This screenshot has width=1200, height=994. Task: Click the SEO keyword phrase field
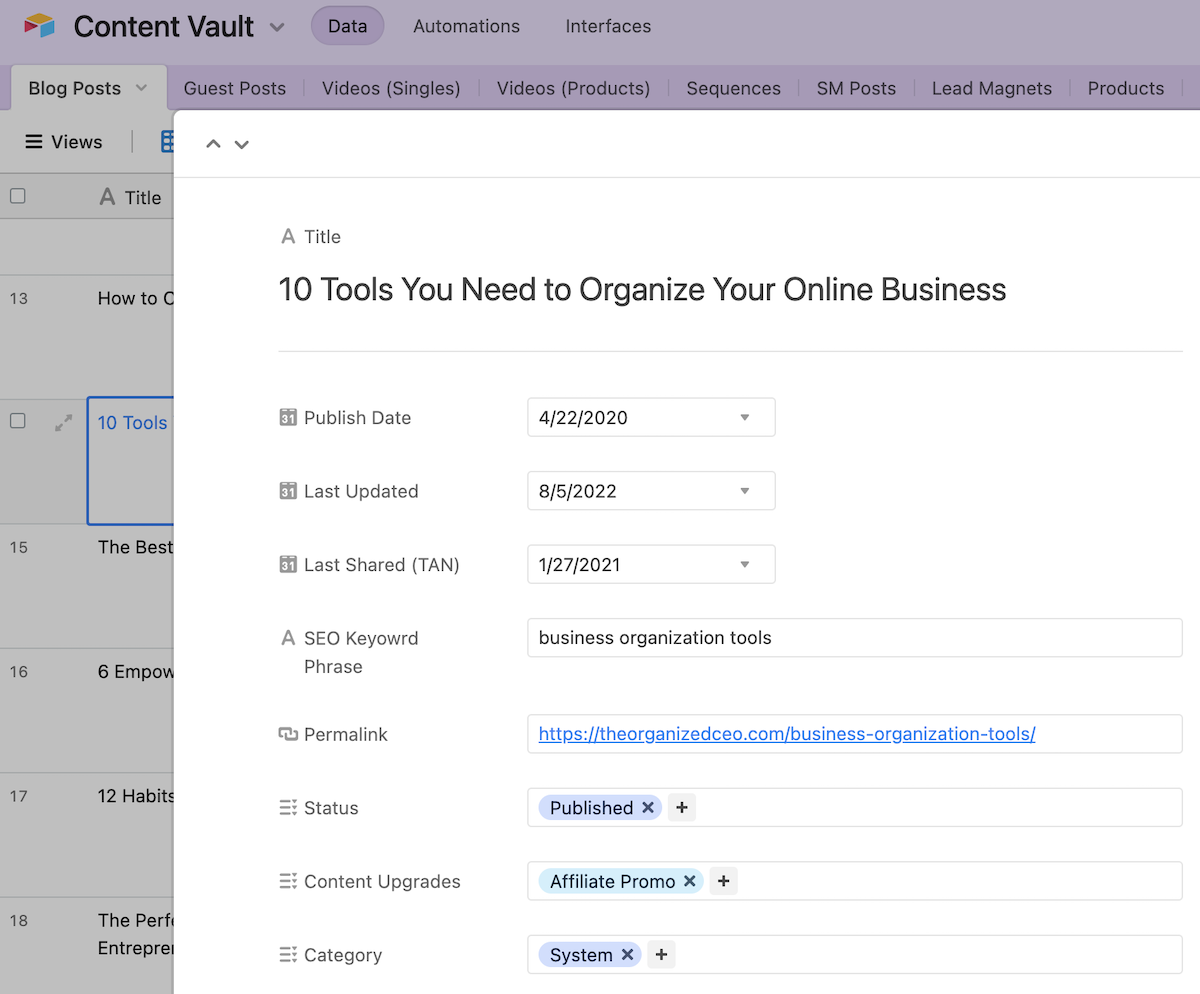coord(854,638)
